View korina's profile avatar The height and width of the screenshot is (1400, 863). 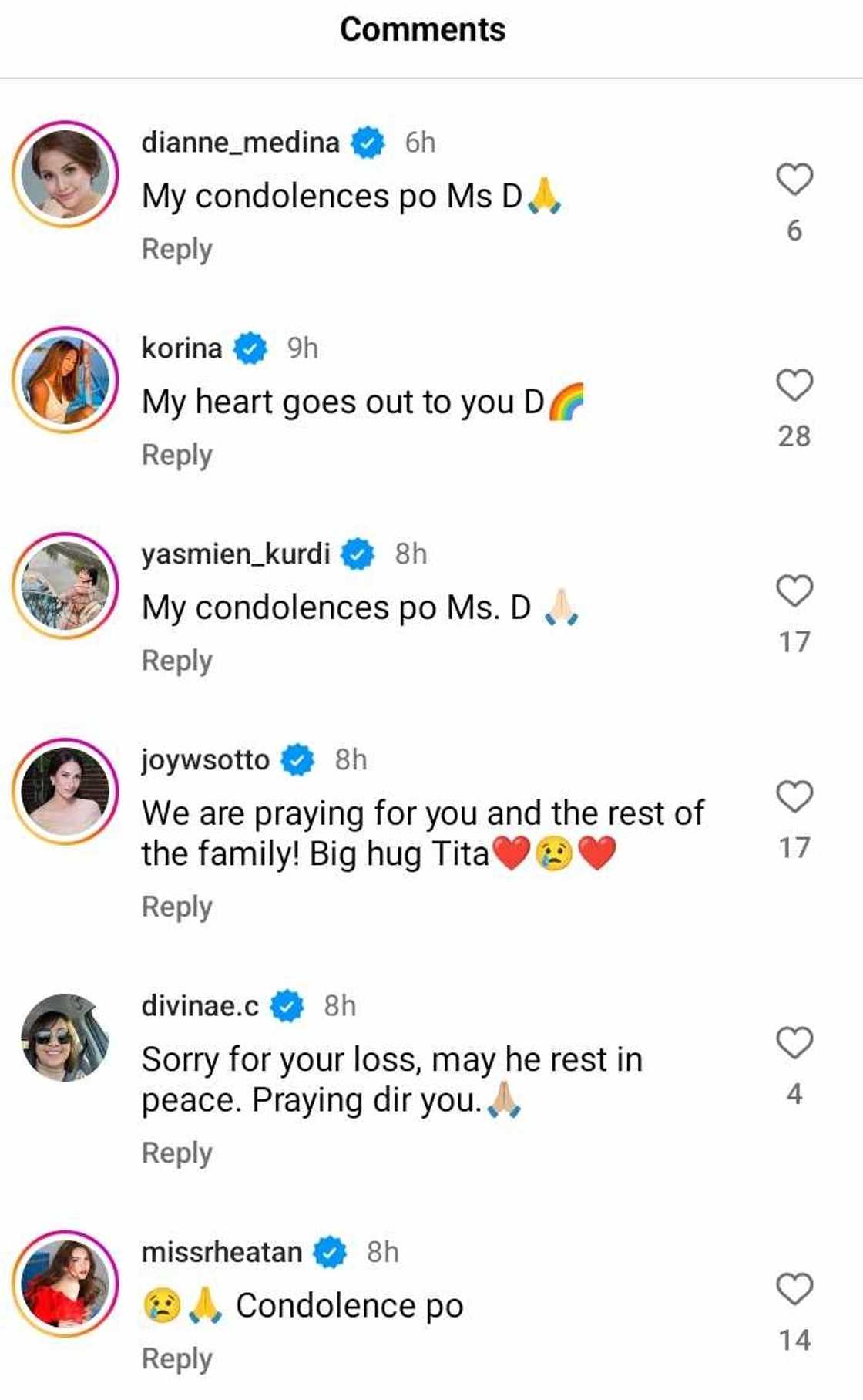point(65,379)
